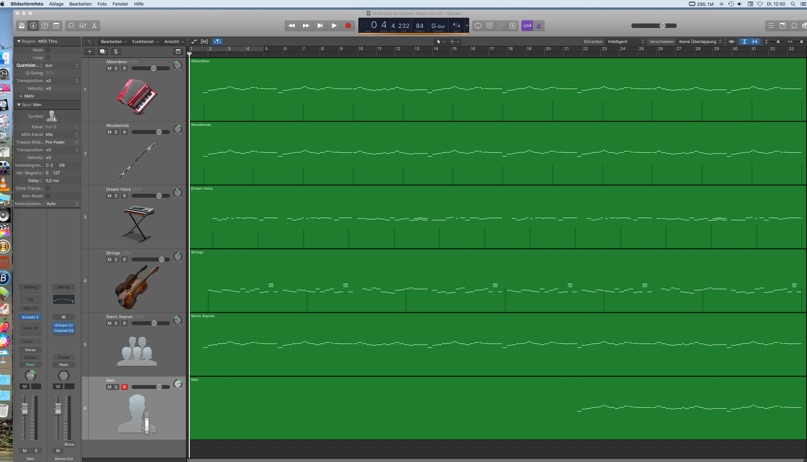Open the Quantisieren value dropdown
The height and width of the screenshot is (462, 807).
coord(62,65)
